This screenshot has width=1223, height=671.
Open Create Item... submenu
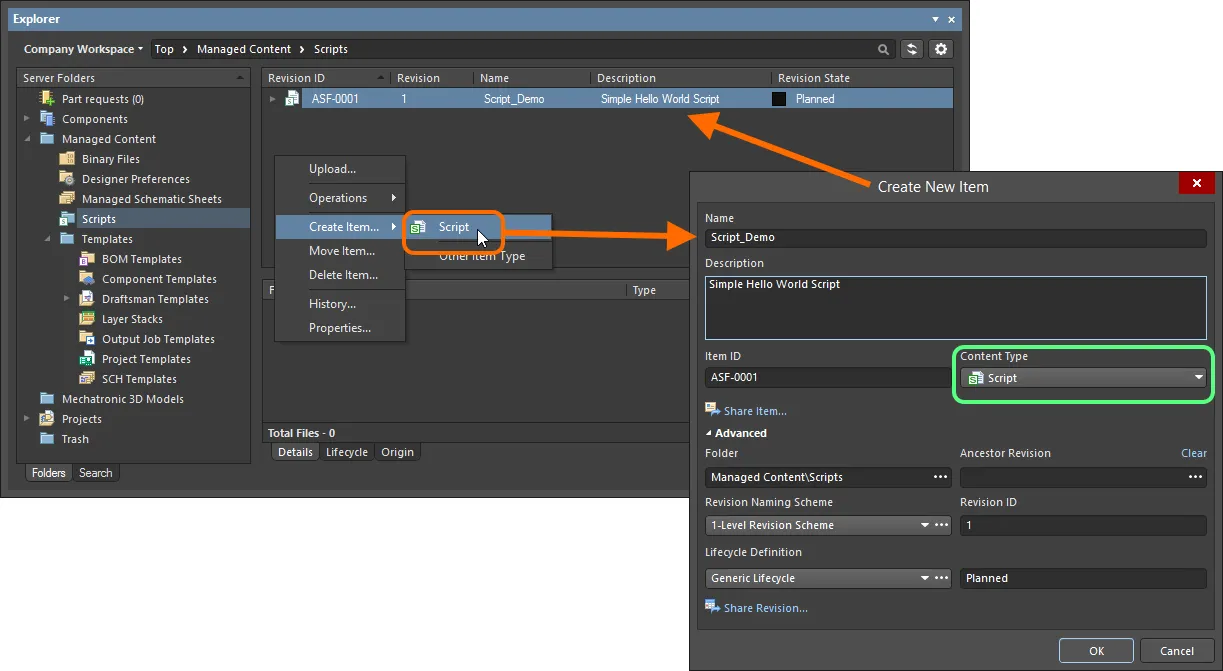340,227
